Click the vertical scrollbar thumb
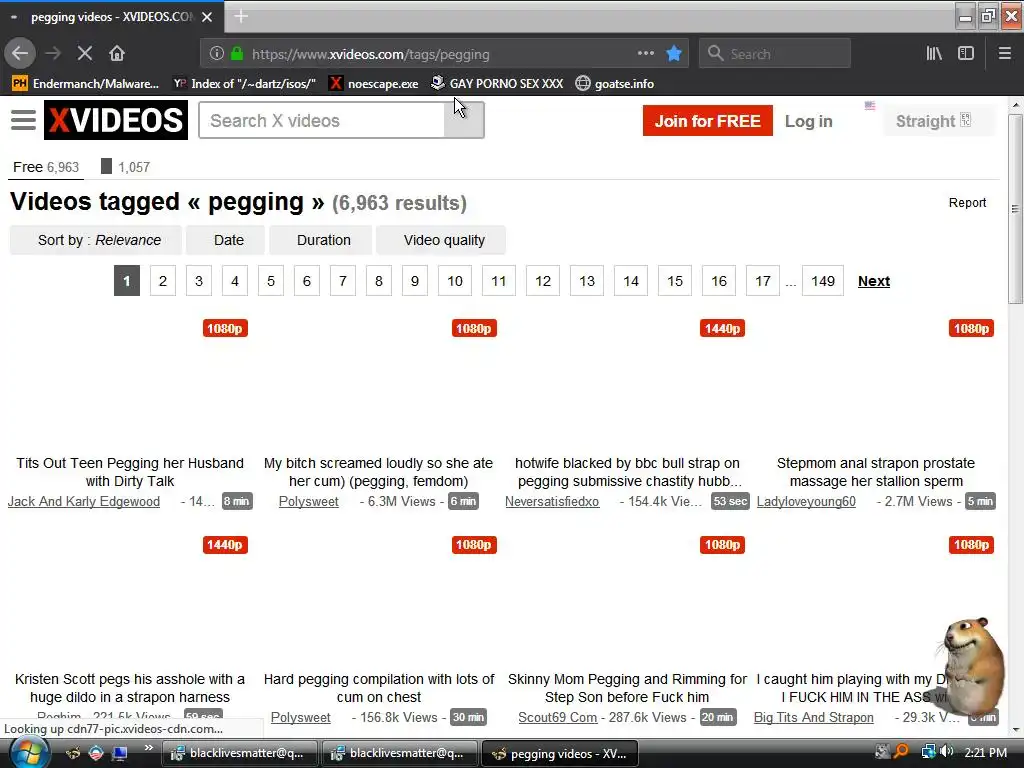Image resolution: width=1024 pixels, height=768 pixels. click(x=1016, y=209)
